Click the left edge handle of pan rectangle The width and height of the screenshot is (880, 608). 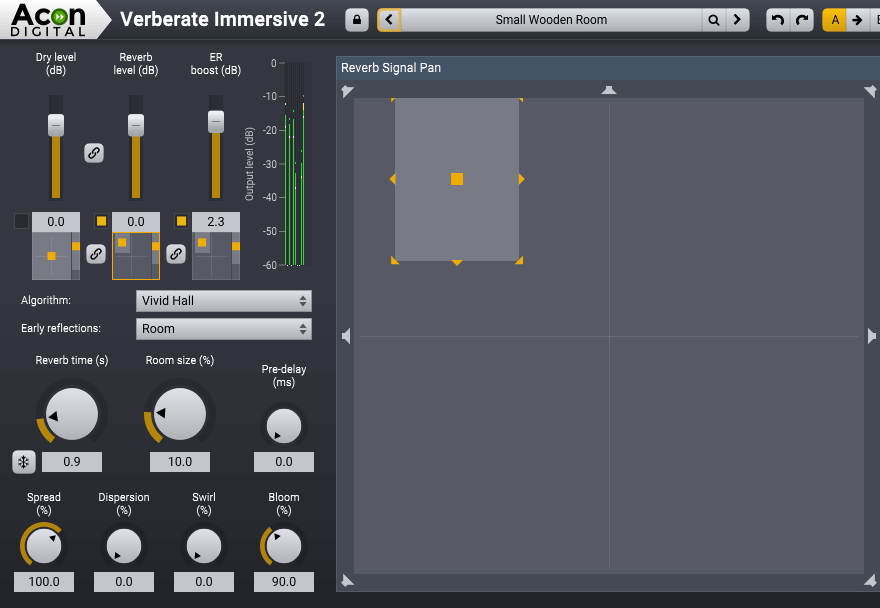click(x=393, y=179)
